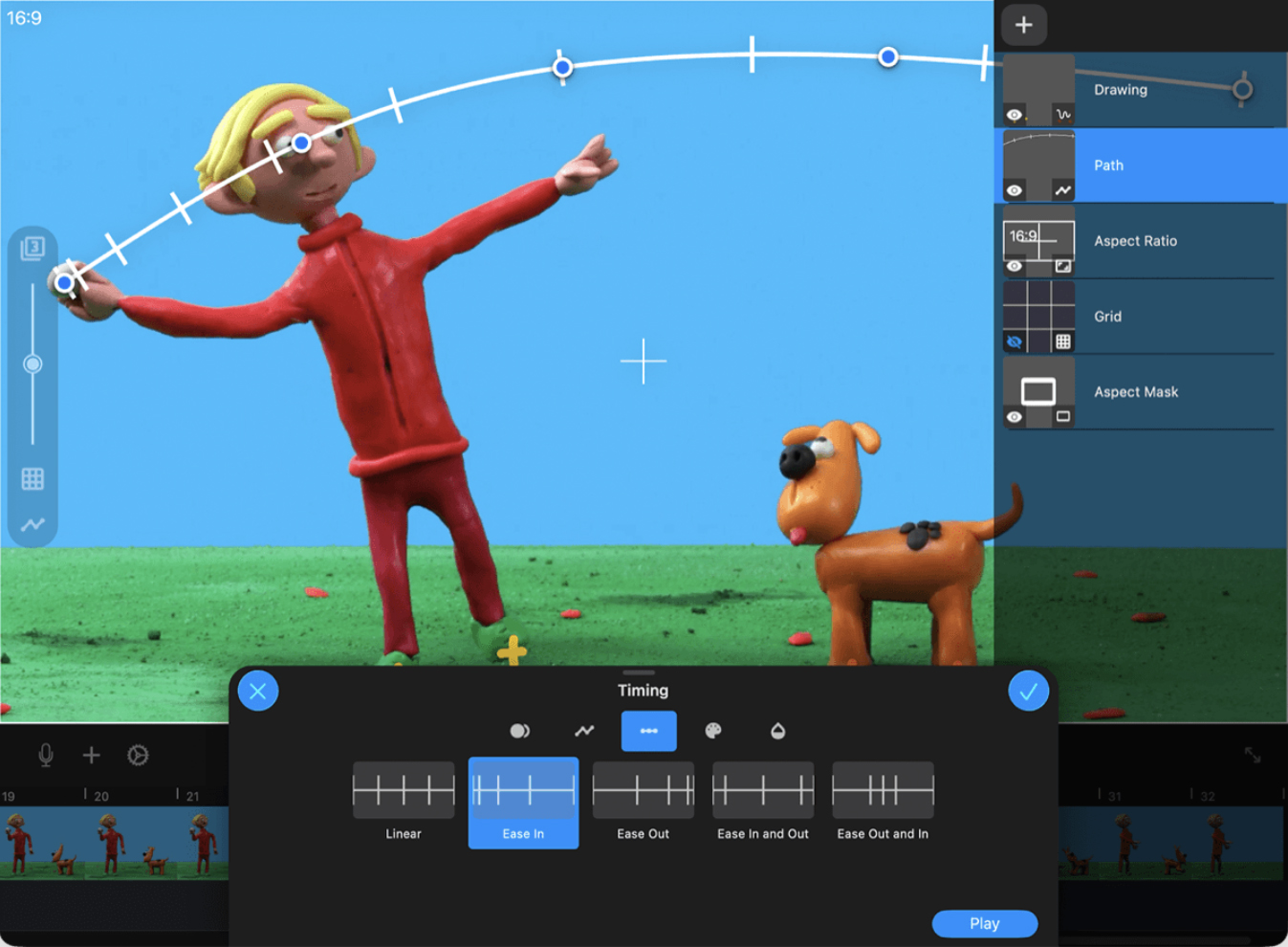Confirm timing with the checkmark button
This screenshot has height=947, width=1288.
click(x=1028, y=692)
